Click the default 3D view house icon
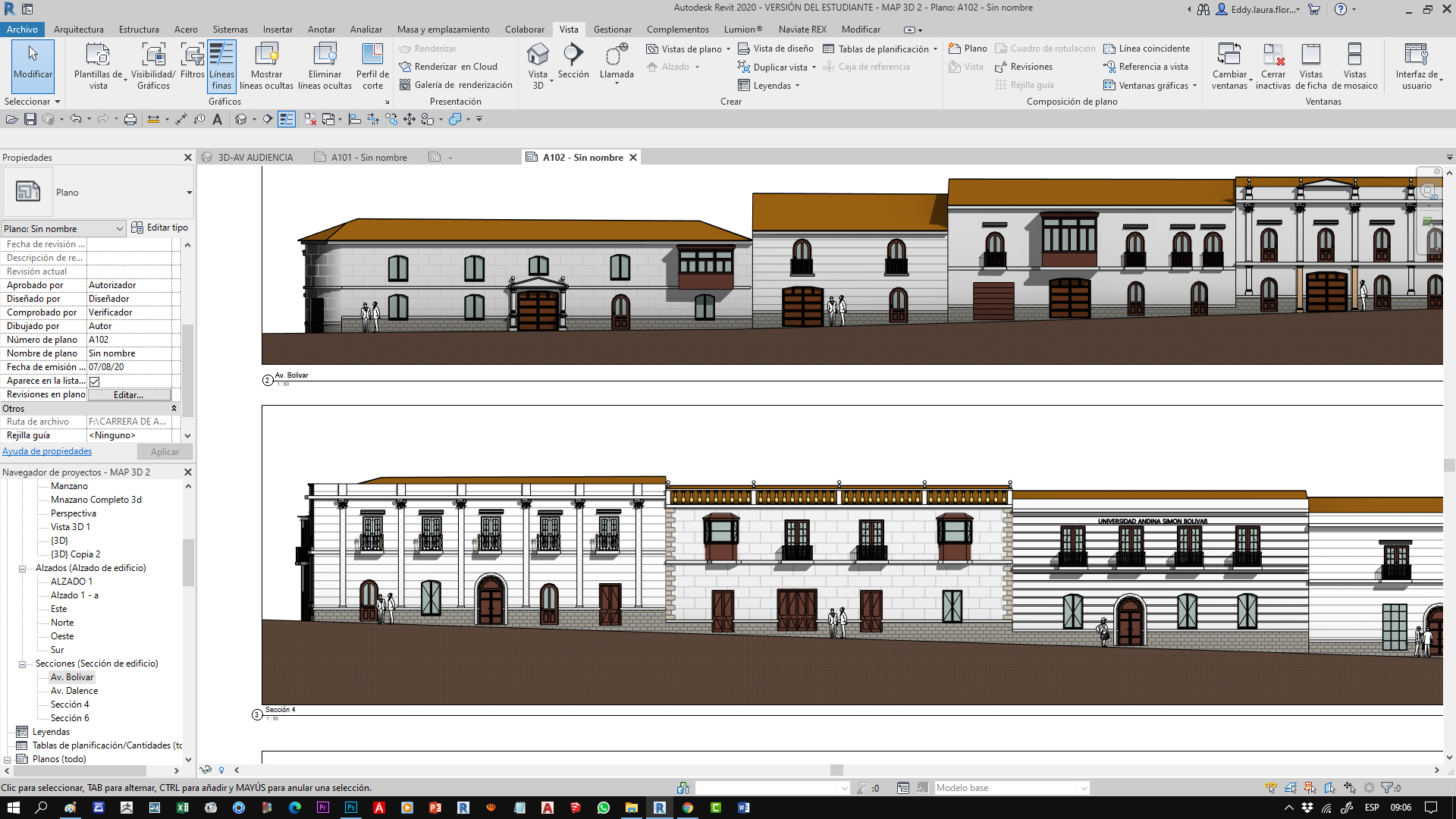Viewport: 1456px width, 819px height. (x=241, y=119)
